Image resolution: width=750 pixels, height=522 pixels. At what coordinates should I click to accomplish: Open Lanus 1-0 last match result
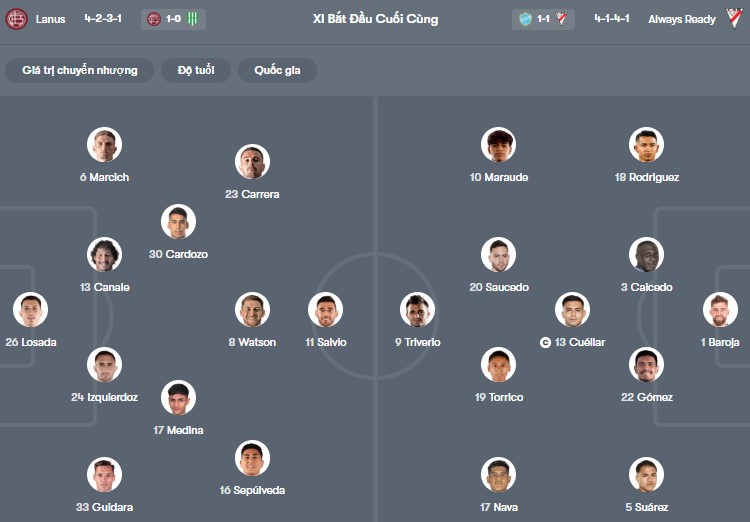coord(172,19)
